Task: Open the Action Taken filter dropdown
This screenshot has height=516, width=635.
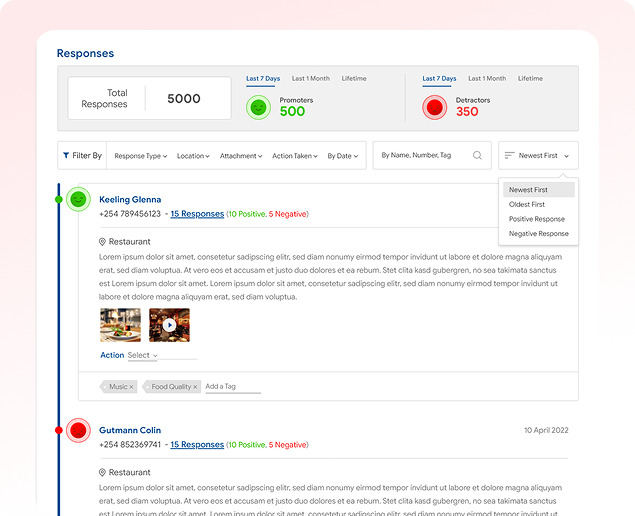Action: [x=295, y=156]
